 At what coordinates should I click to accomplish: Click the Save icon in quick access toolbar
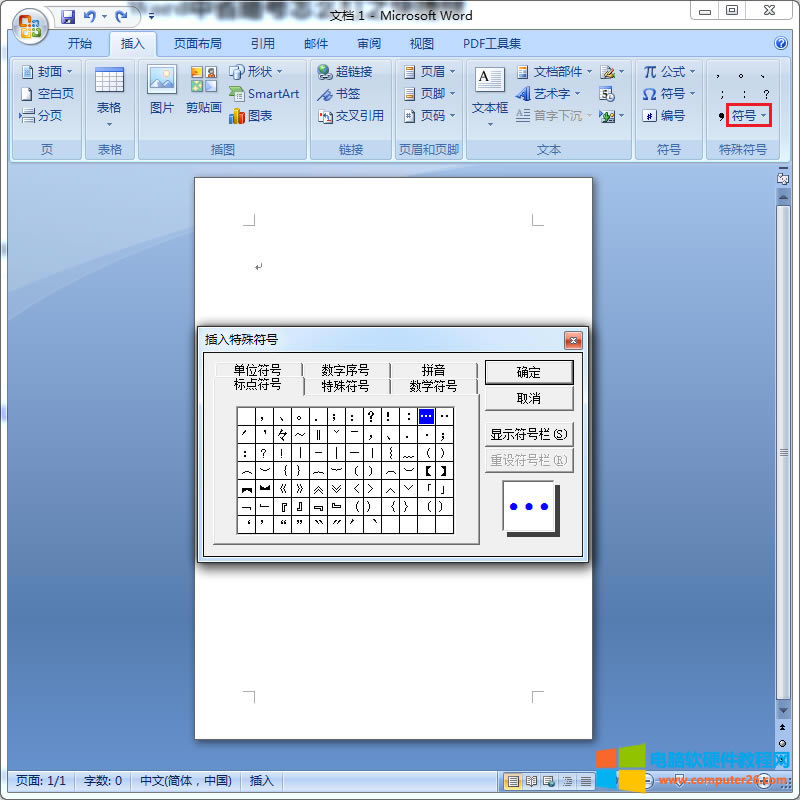(68, 17)
